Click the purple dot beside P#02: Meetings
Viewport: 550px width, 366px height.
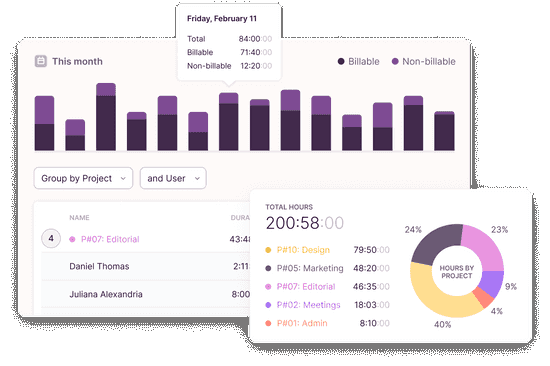pos(268,305)
